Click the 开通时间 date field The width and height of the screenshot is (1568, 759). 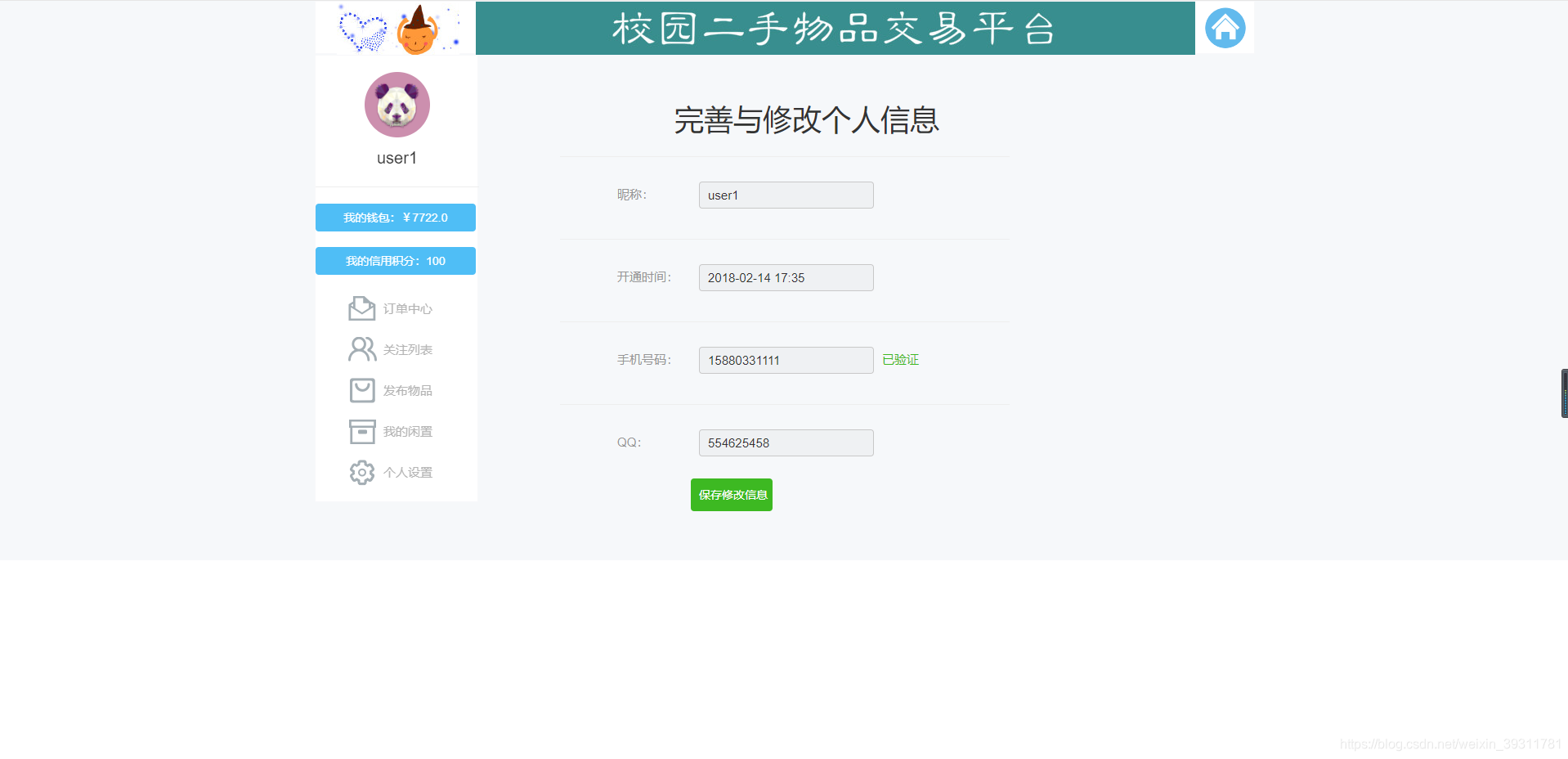coord(785,277)
